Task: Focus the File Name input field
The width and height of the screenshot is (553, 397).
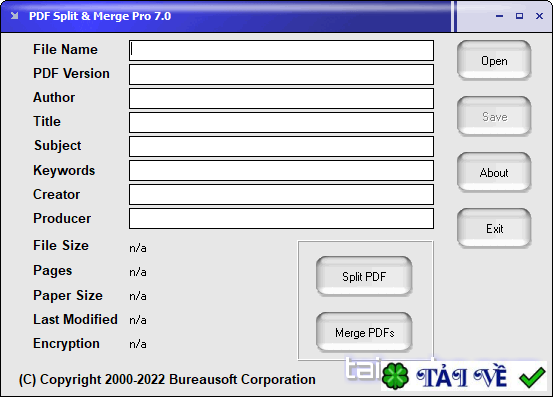Action: 281,50
